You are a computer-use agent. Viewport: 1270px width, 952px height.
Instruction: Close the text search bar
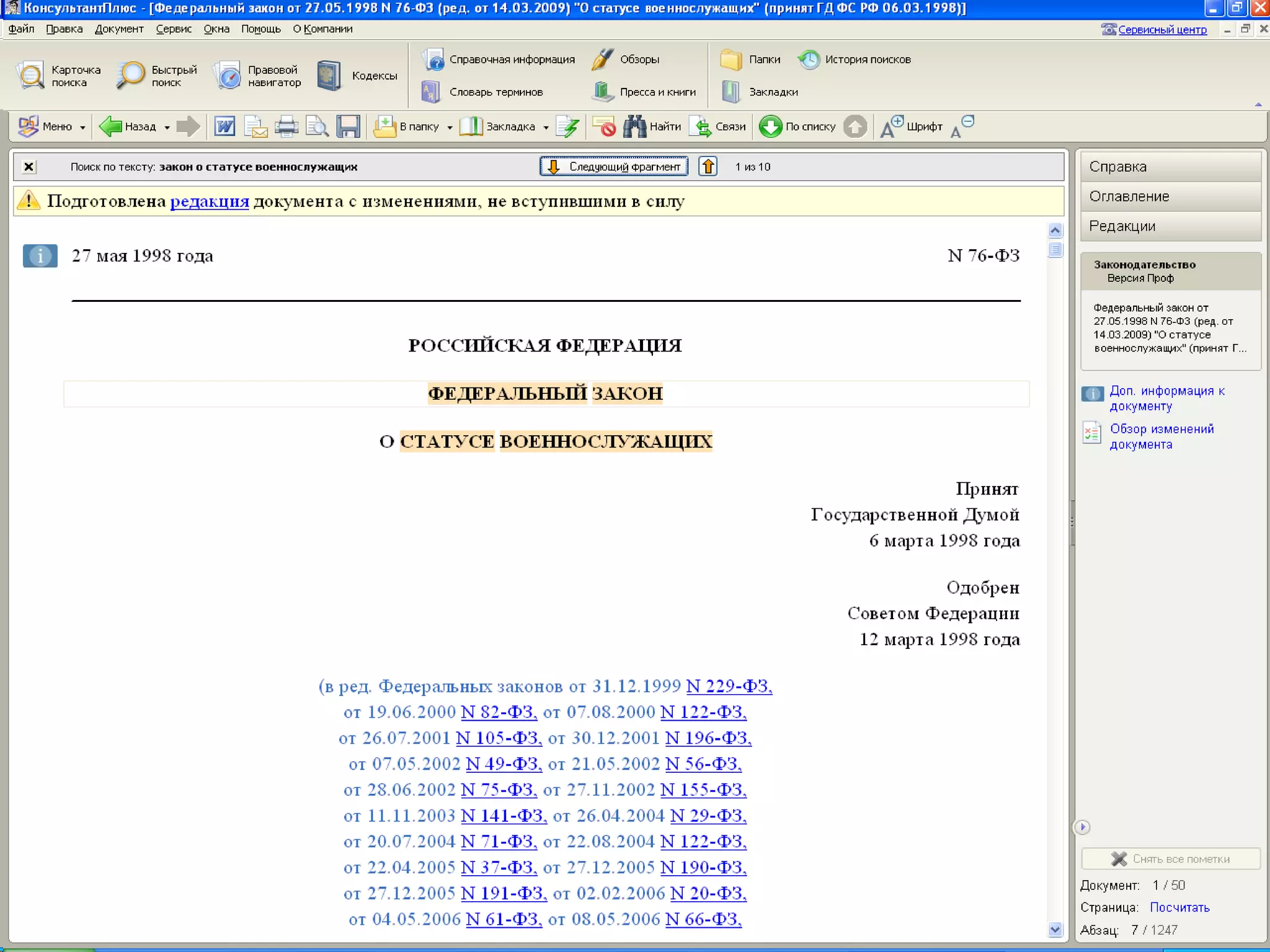(29, 167)
